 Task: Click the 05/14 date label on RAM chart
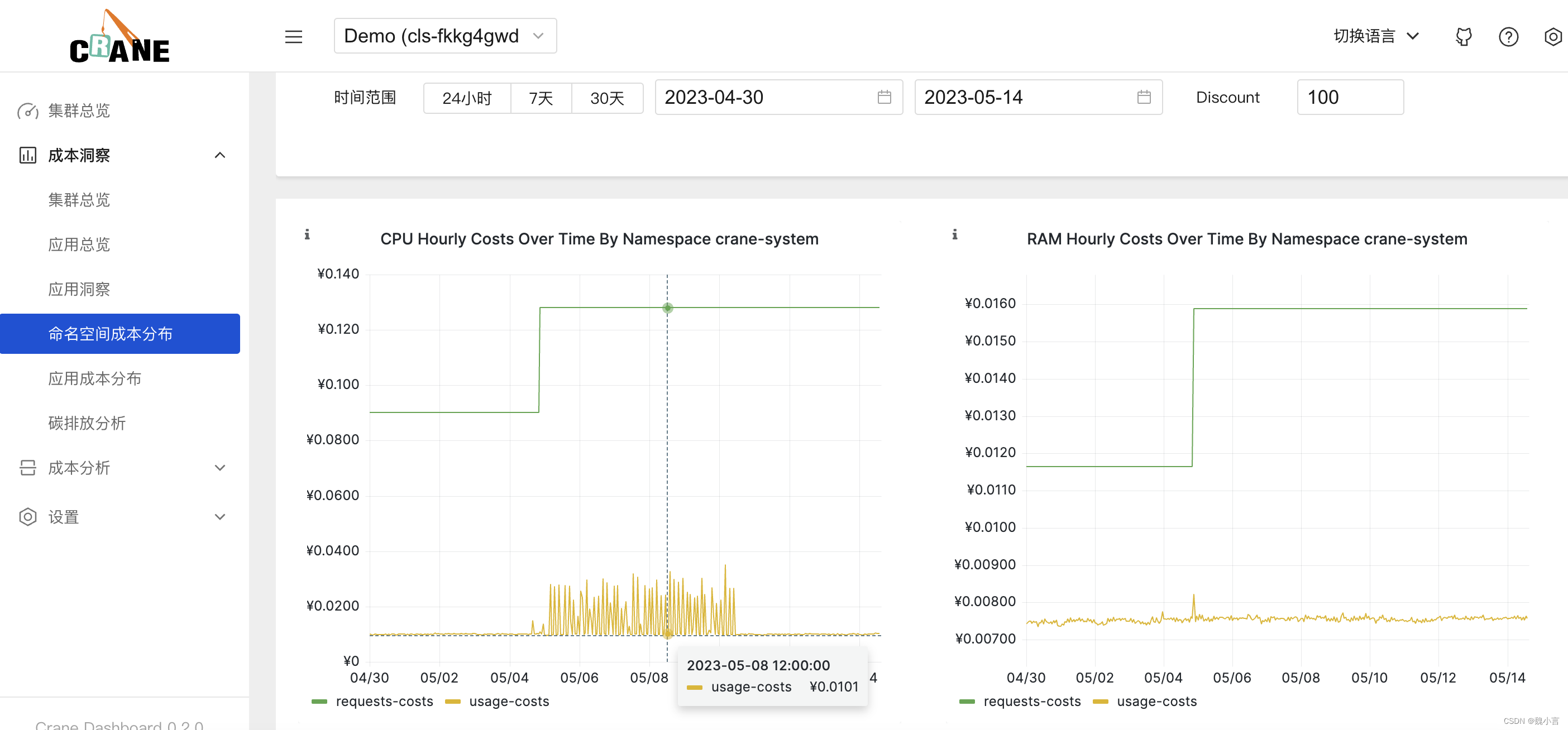point(1507,677)
